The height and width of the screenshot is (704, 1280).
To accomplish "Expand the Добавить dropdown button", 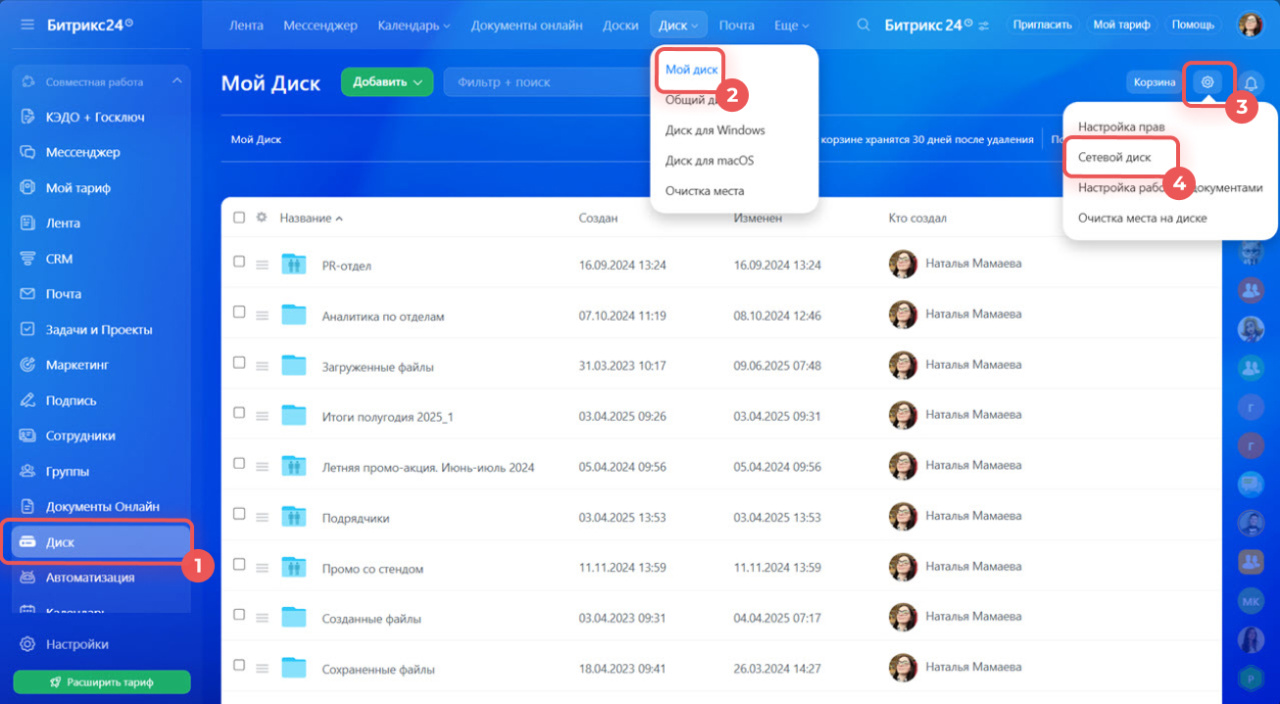I will [x=387, y=82].
